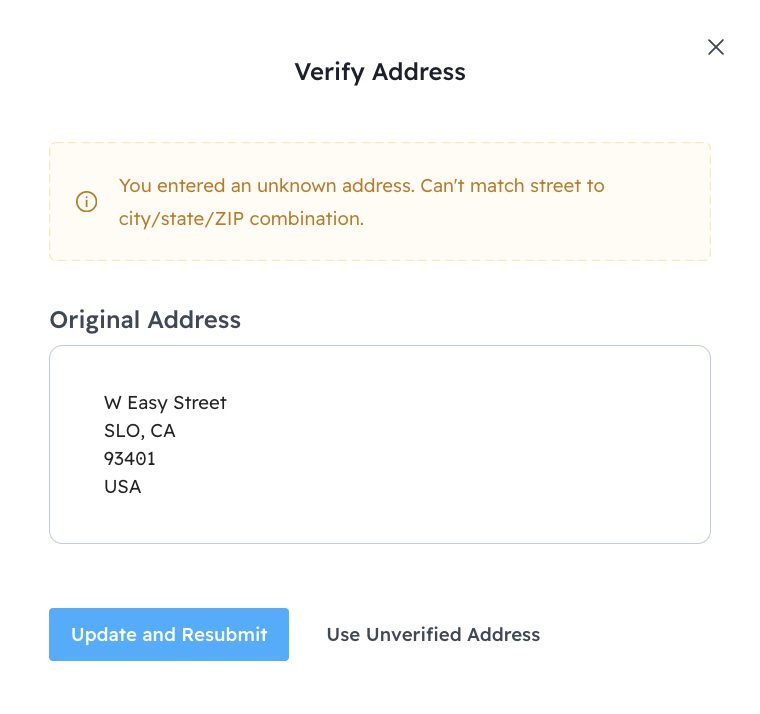
Task: Choose Use Unverified Address
Action: (x=433, y=635)
